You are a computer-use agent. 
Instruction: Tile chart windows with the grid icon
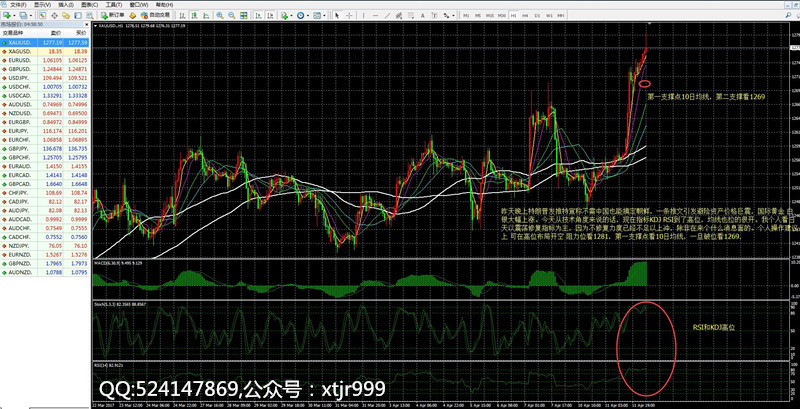point(243,15)
